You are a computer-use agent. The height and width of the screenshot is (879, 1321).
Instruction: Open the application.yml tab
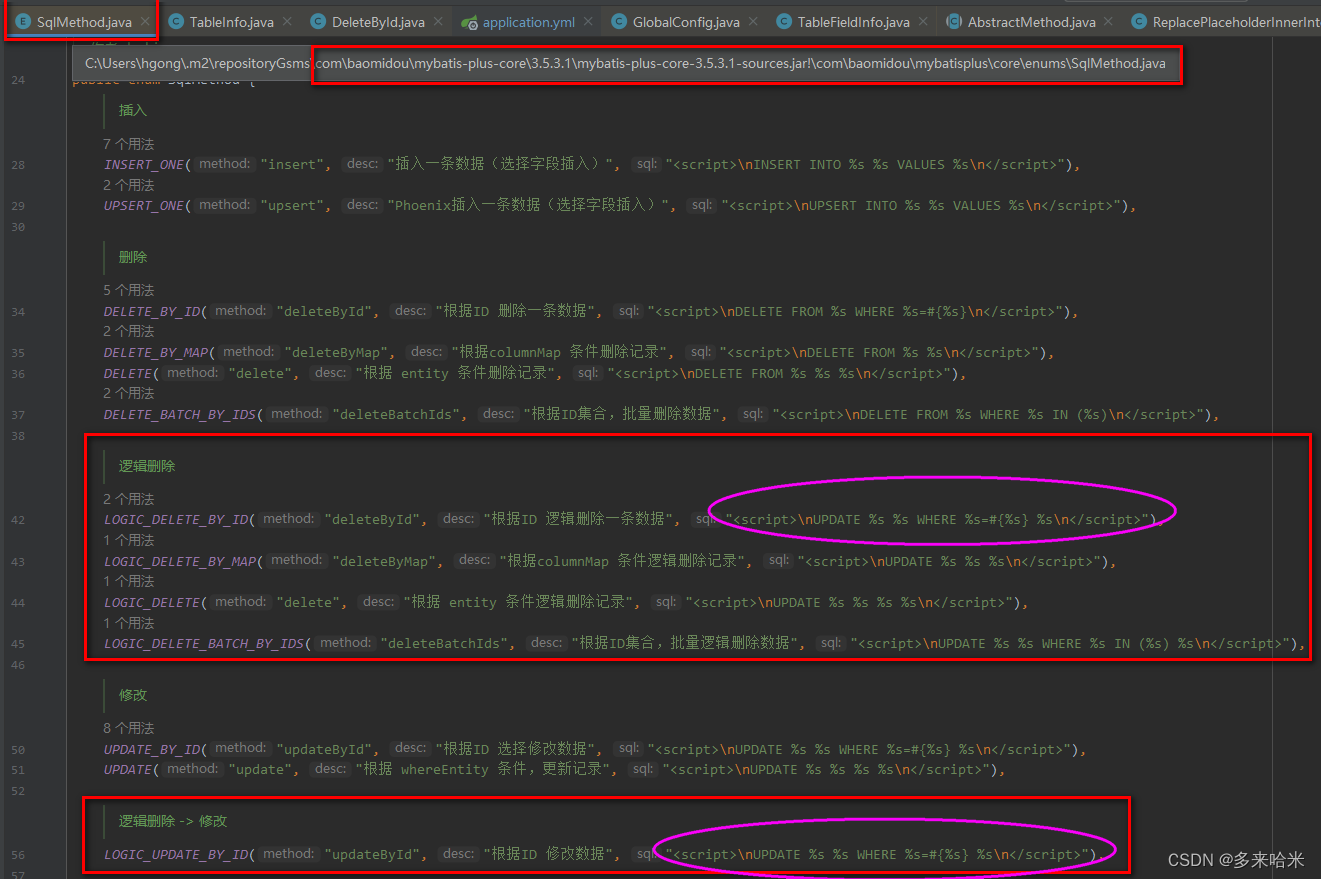pyautogui.click(x=529, y=22)
